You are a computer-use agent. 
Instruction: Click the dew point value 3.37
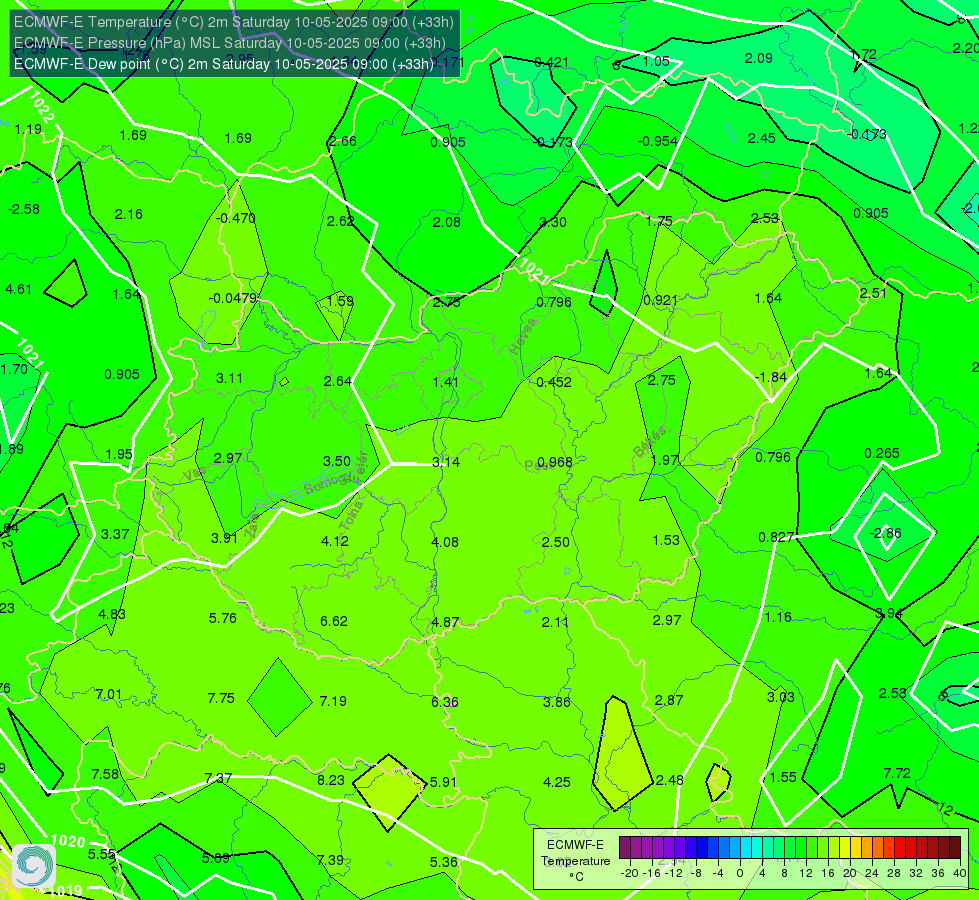(x=115, y=534)
